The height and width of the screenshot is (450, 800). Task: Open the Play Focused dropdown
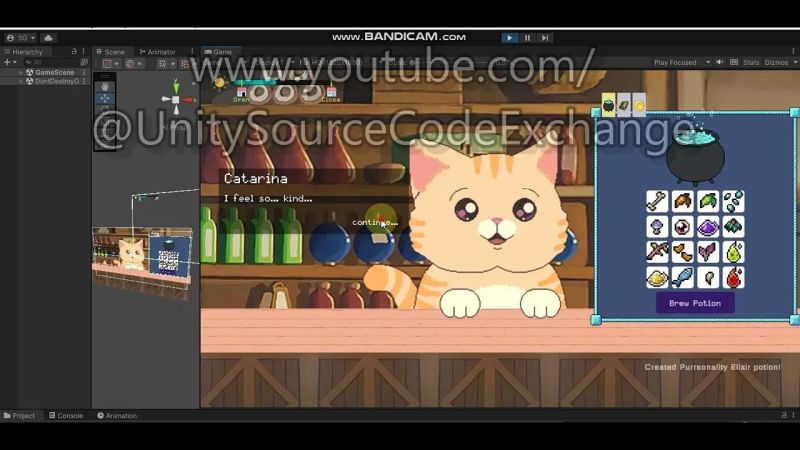681,62
